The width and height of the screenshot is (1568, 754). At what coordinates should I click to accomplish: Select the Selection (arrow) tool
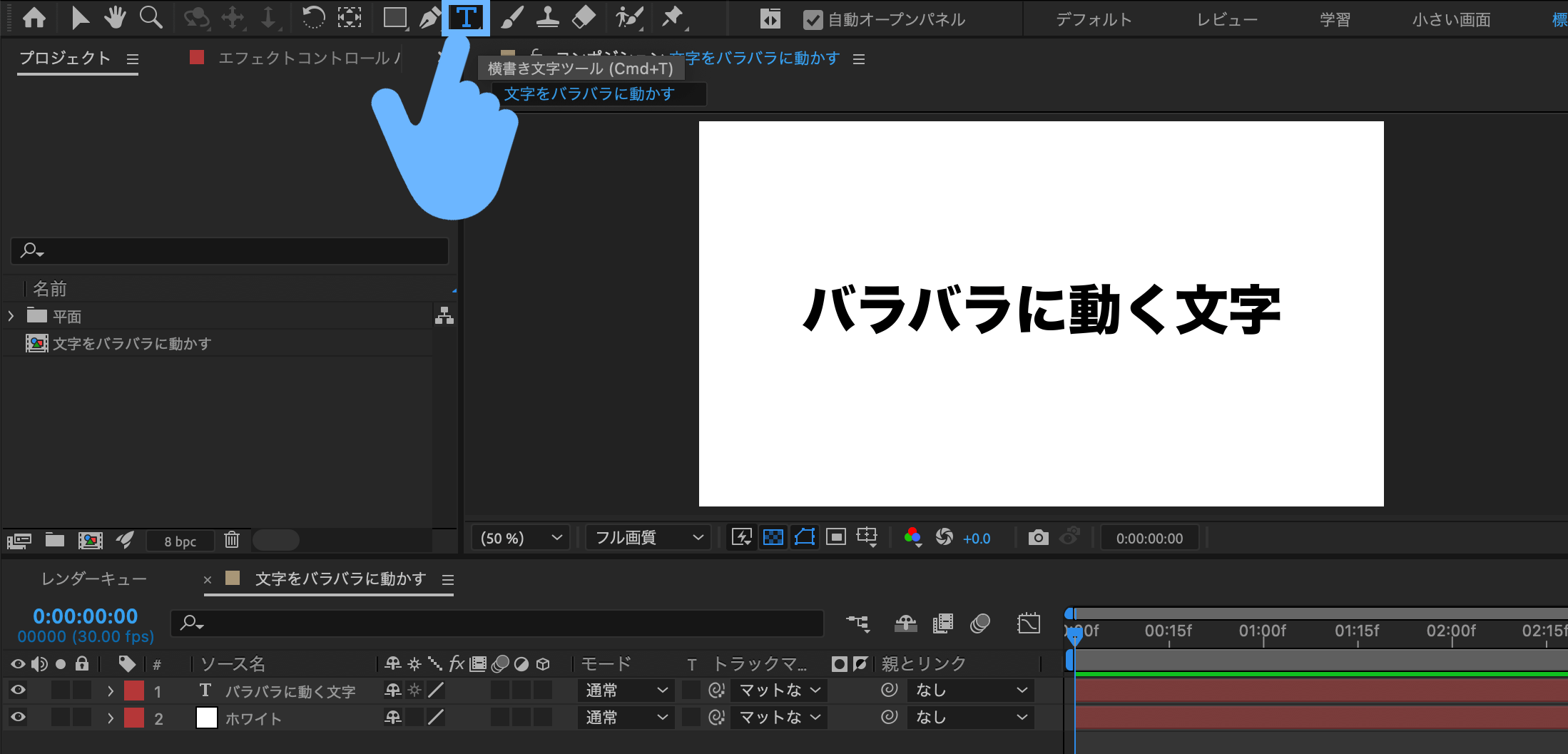pyautogui.click(x=80, y=18)
